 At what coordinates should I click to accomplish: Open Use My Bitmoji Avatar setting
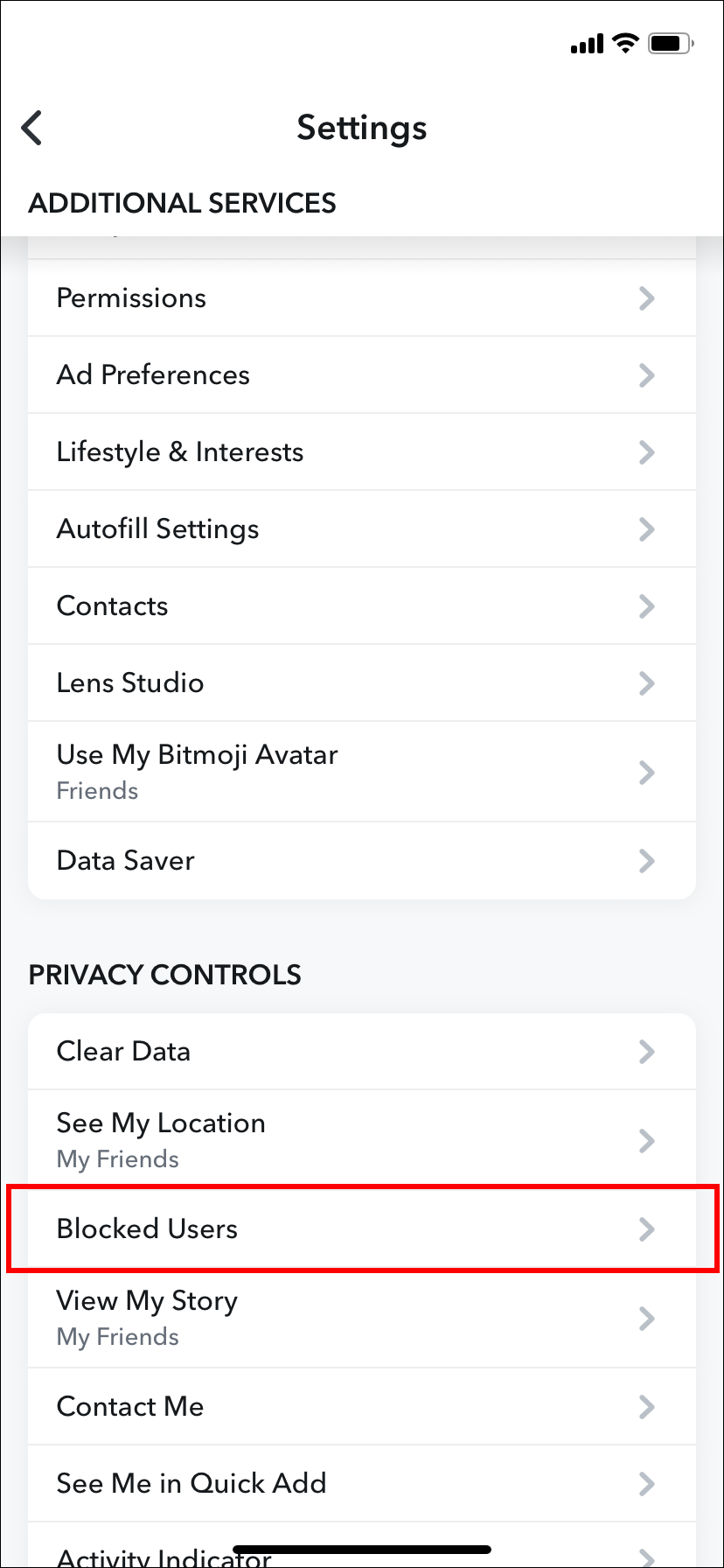point(361,772)
